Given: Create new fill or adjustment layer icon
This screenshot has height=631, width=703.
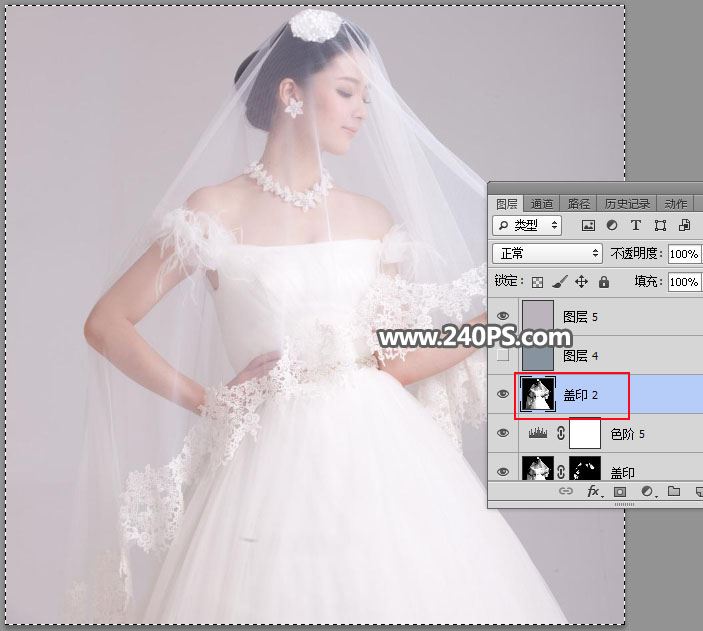Looking at the screenshot, I should [647, 492].
